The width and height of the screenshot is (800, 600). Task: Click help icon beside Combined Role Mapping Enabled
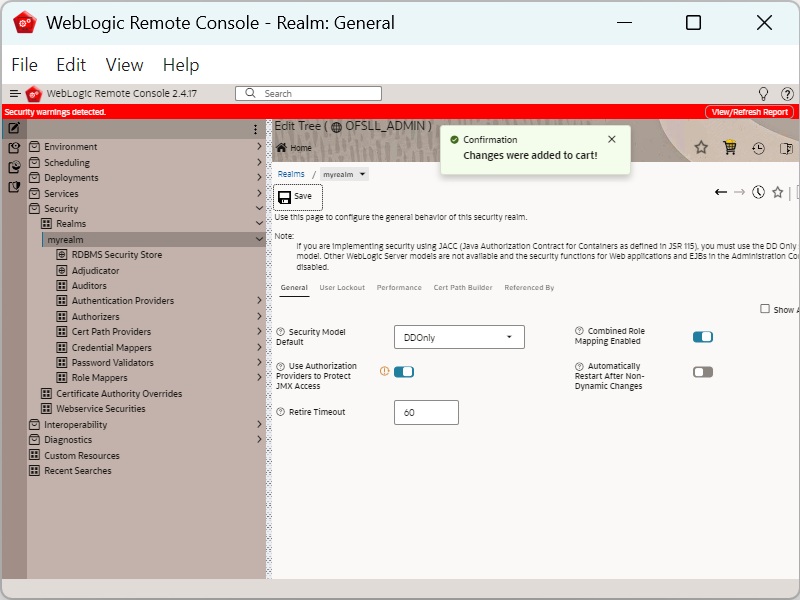pos(579,331)
